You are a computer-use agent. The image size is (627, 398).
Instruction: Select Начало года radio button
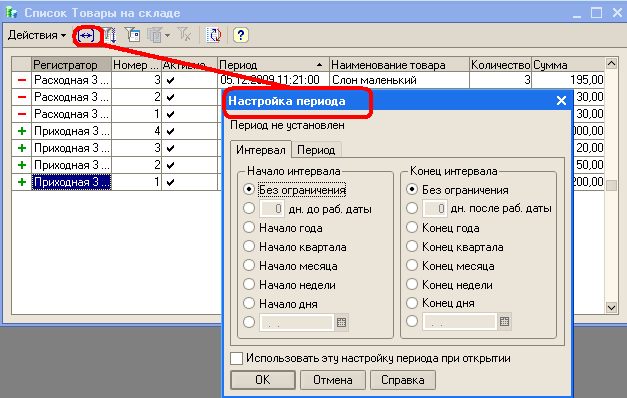coord(249,228)
